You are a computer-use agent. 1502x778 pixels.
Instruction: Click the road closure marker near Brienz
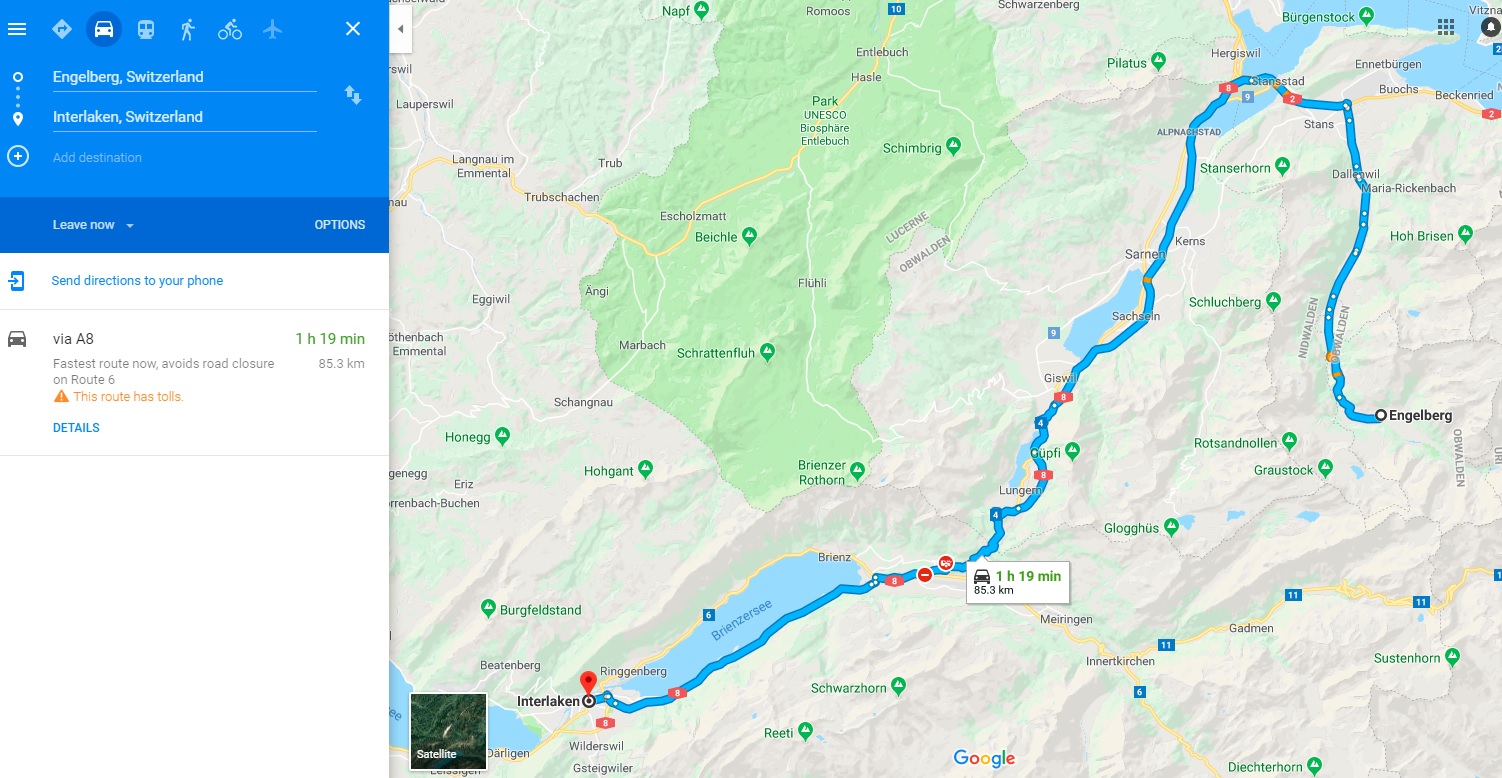[x=924, y=574]
